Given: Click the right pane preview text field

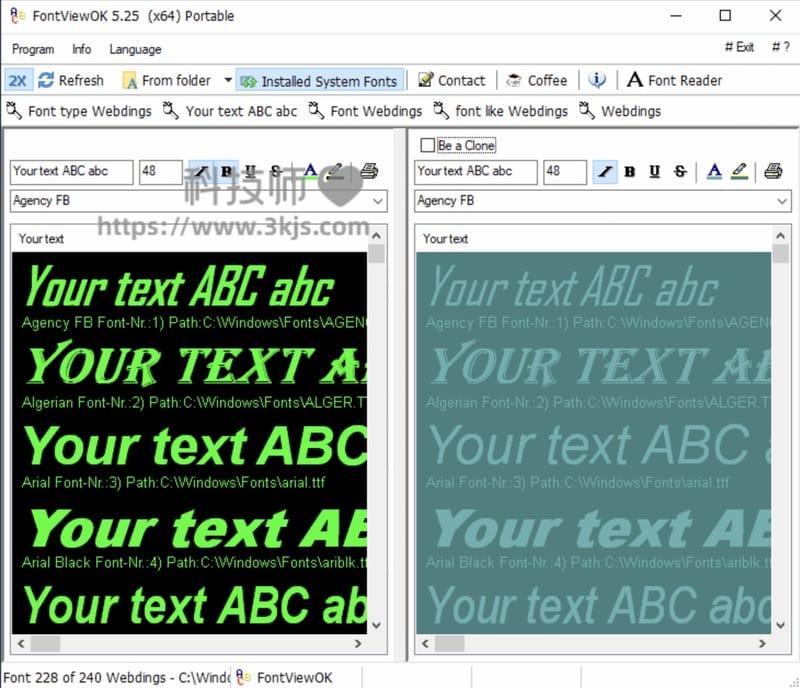Looking at the screenshot, I should 476,172.
